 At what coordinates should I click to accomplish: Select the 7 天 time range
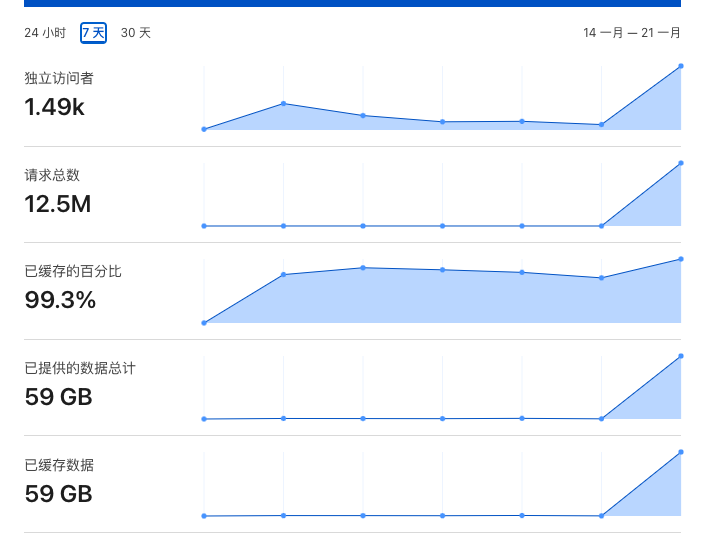(x=93, y=33)
